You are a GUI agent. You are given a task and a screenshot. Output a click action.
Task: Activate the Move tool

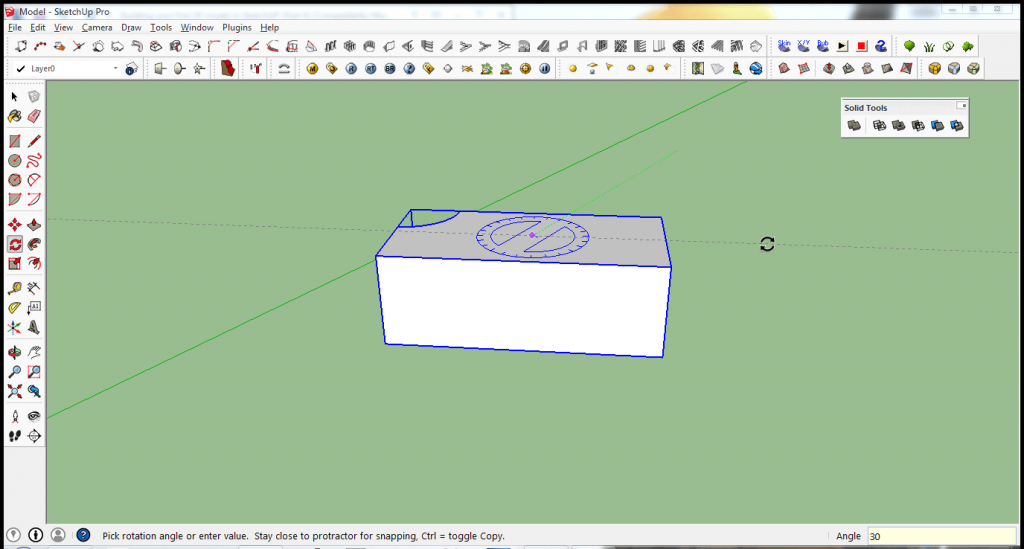pyautogui.click(x=14, y=225)
